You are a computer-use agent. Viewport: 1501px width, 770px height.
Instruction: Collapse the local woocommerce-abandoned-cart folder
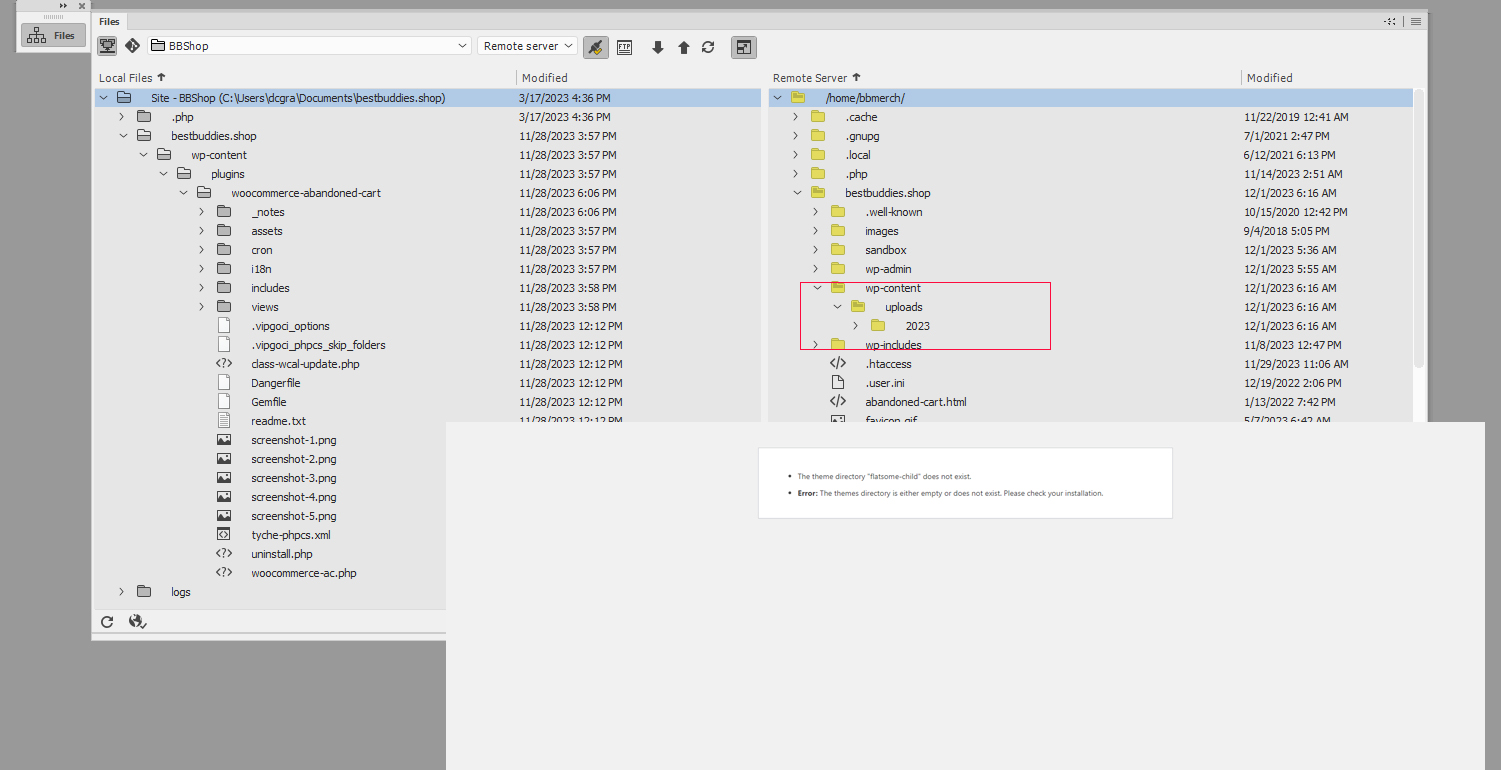tap(183, 193)
